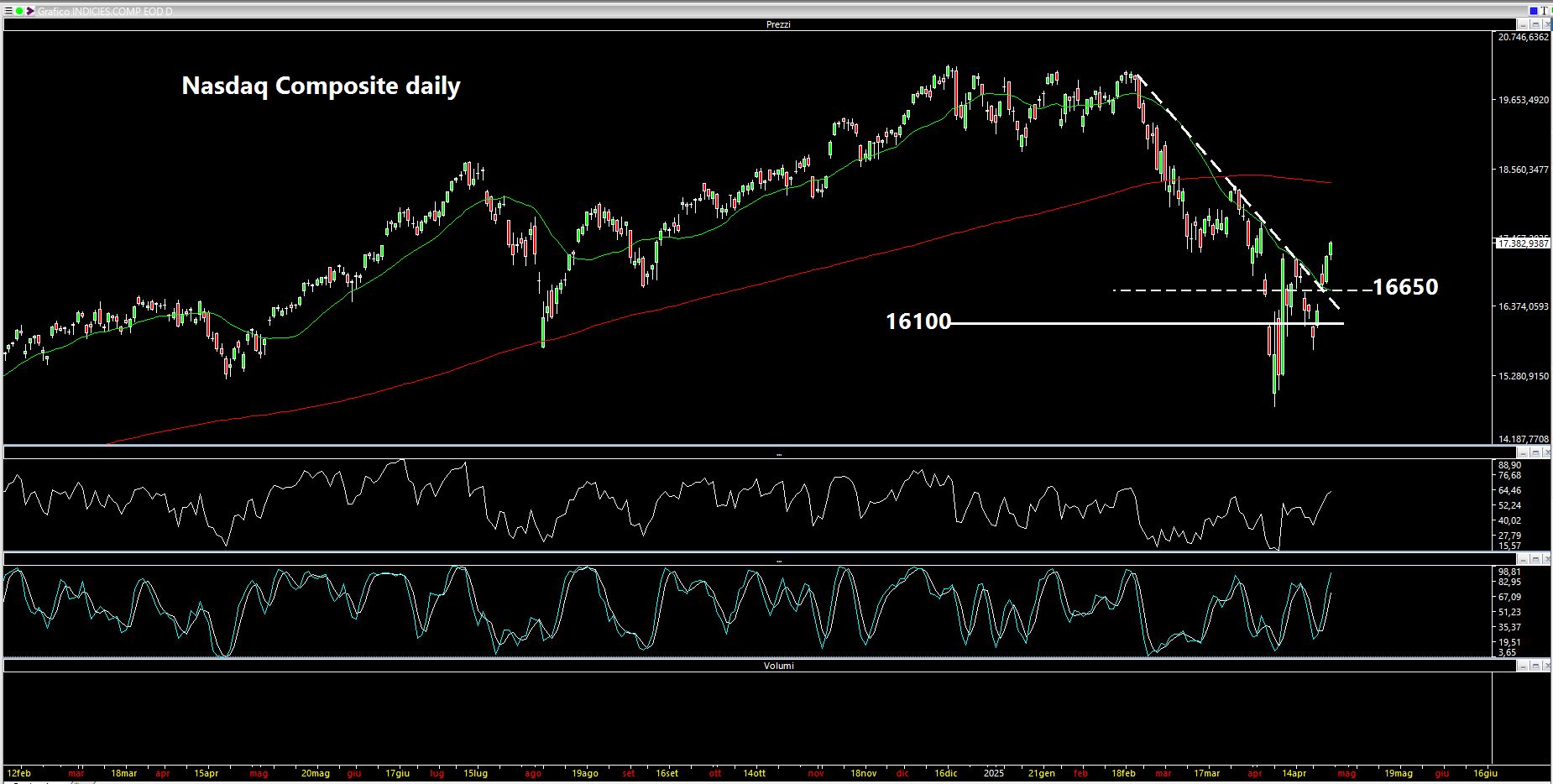Viewport: 1553px width, 784px height.
Task: Click the 88,90 value on RSI scale
Action: [1509, 465]
